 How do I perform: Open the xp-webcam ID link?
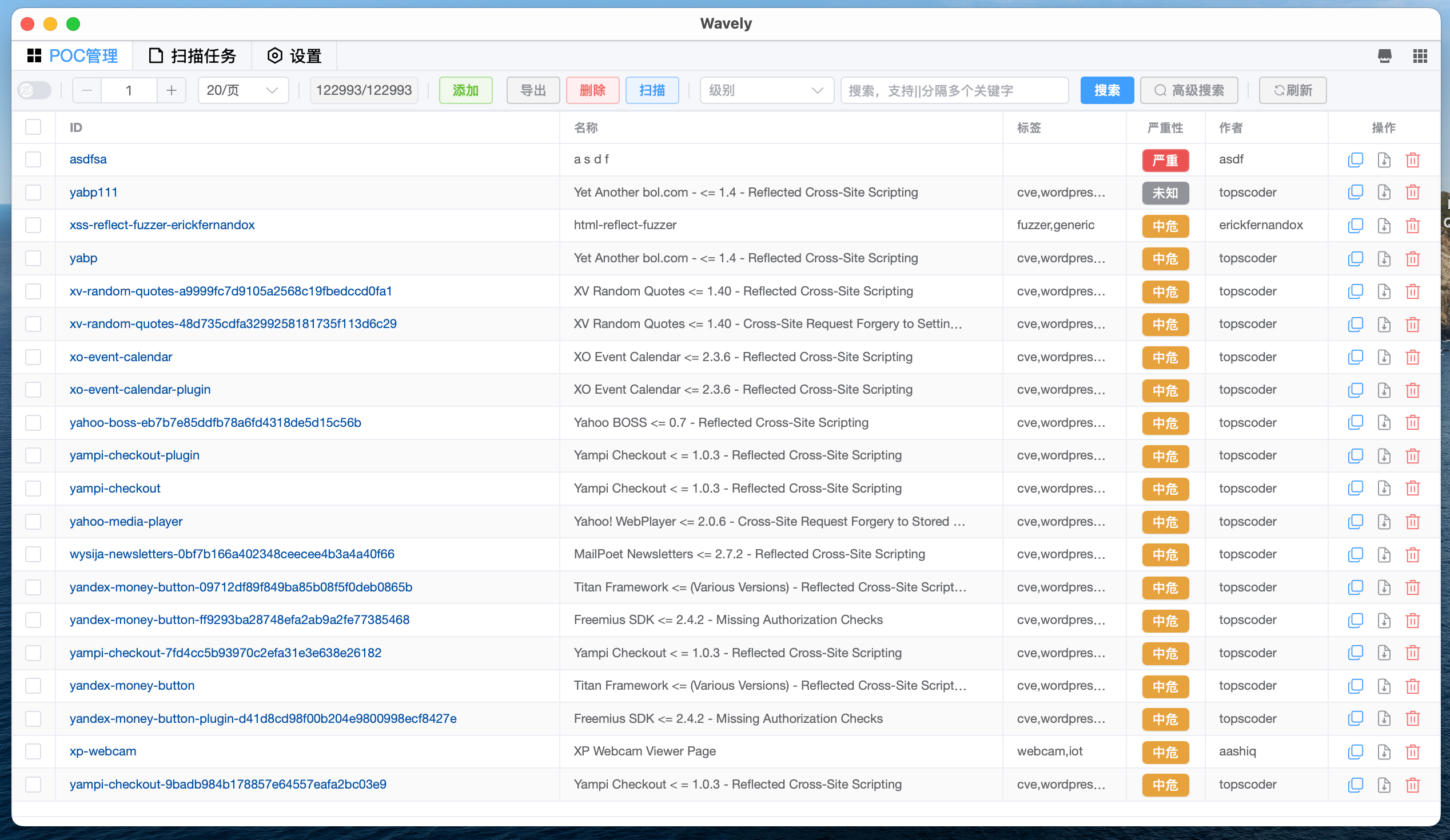pos(102,751)
